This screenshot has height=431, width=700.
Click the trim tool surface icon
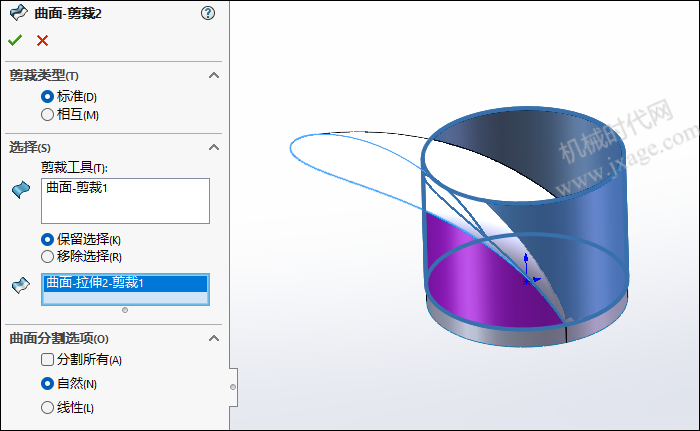[x=21, y=190]
